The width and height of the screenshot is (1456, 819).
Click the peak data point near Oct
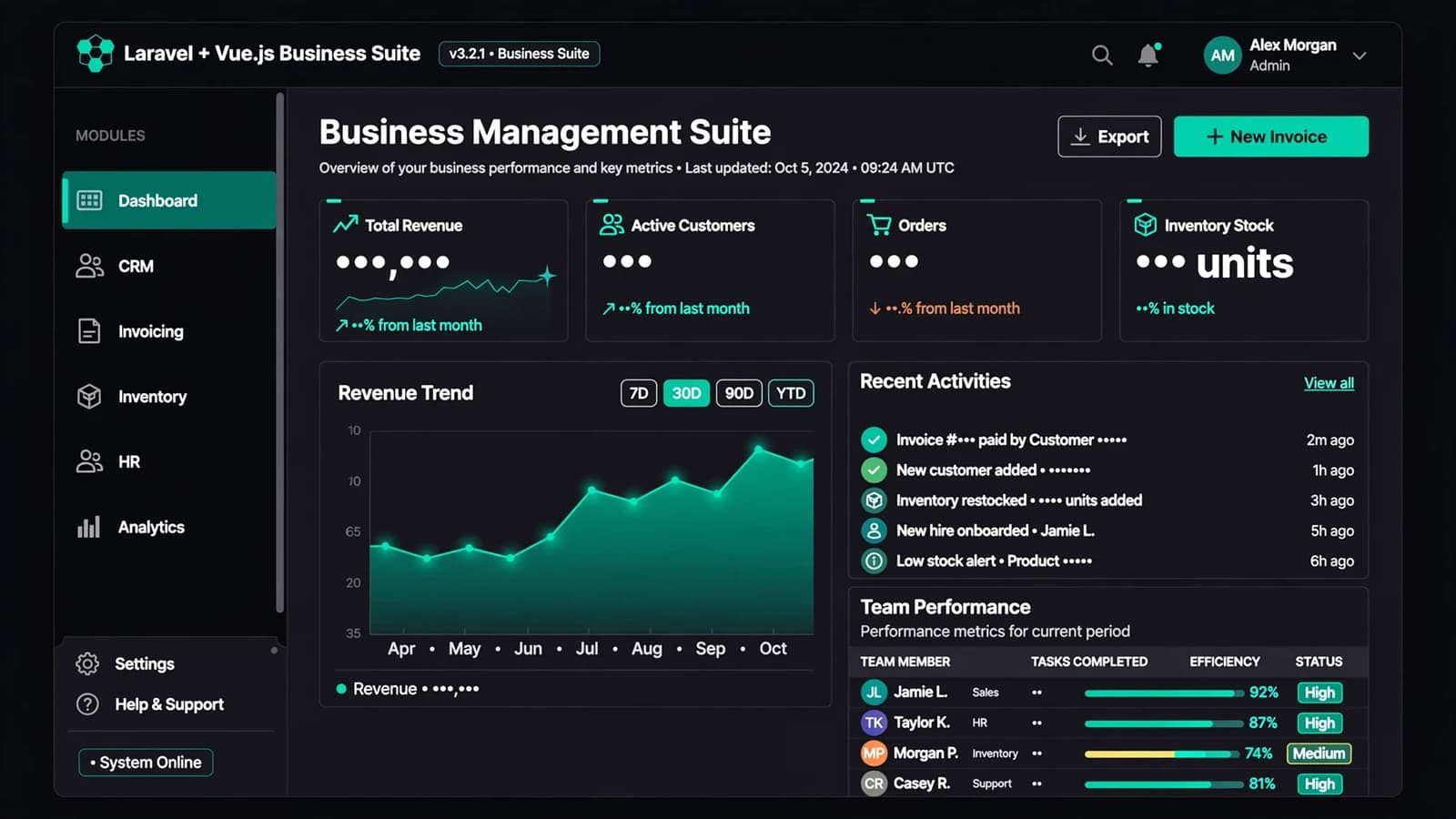(758, 450)
